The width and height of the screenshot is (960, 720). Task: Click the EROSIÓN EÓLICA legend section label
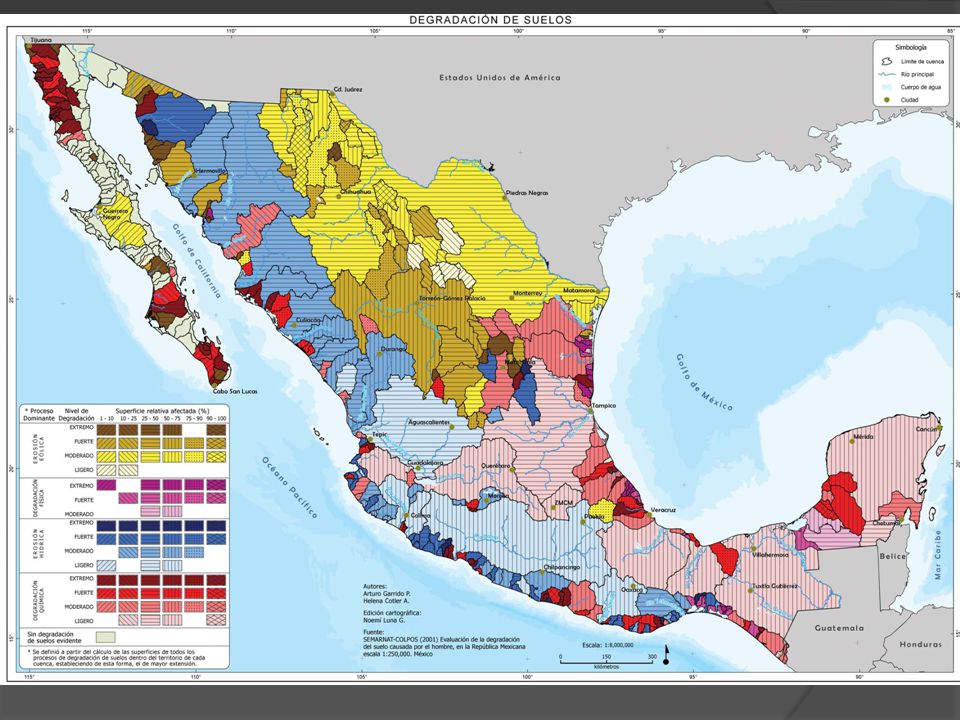coord(39,448)
